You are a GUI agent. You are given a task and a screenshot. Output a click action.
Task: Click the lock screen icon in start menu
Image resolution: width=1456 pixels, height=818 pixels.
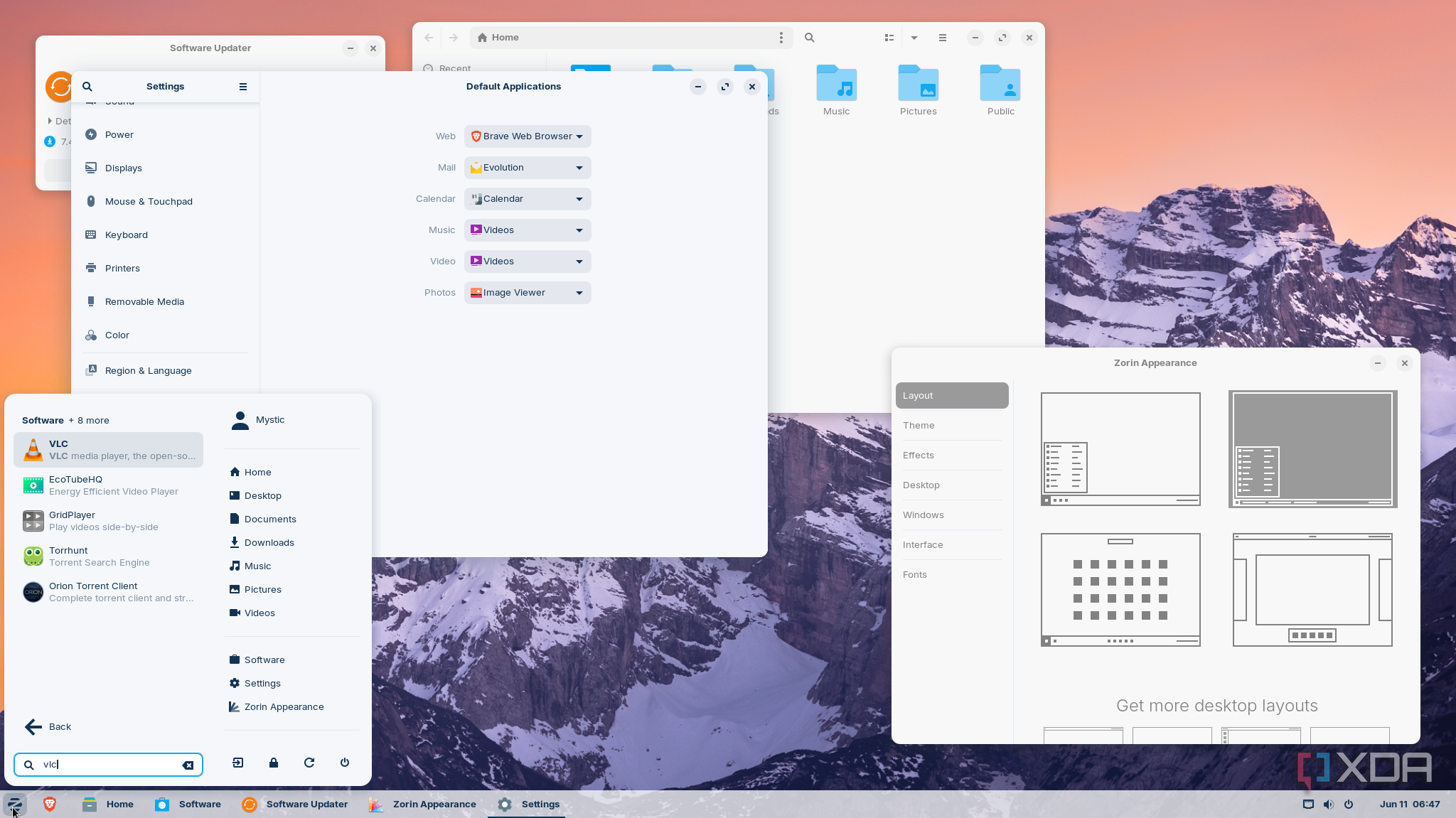click(274, 763)
